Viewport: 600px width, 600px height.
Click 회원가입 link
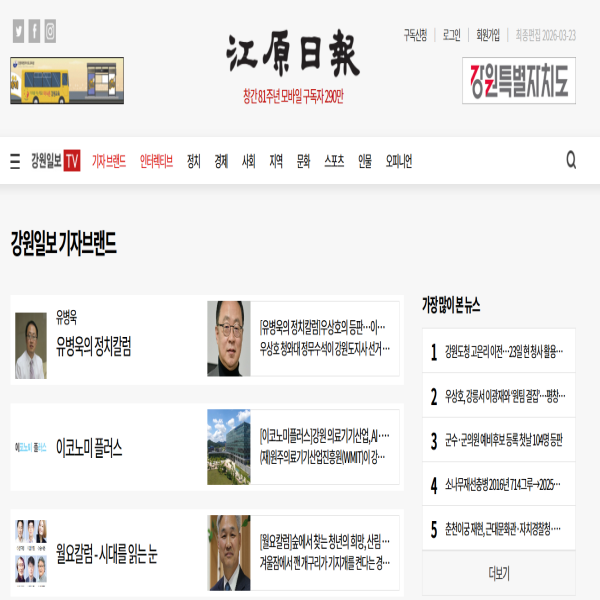488,35
